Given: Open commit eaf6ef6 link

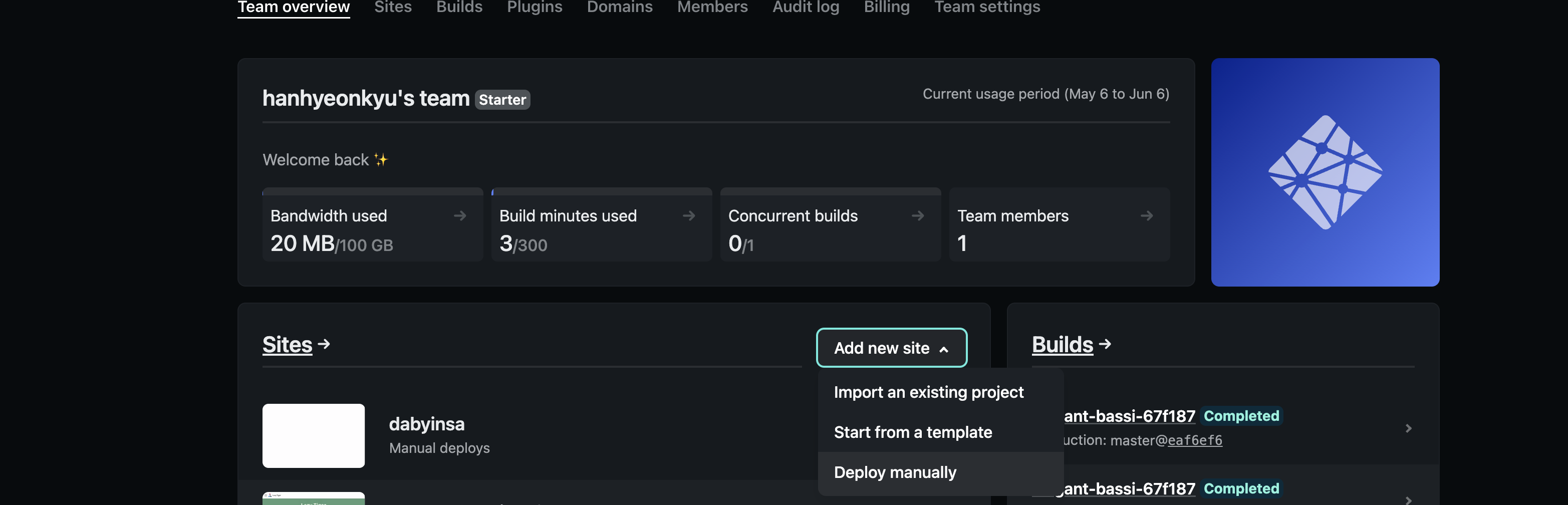Looking at the screenshot, I should [x=1194, y=440].
